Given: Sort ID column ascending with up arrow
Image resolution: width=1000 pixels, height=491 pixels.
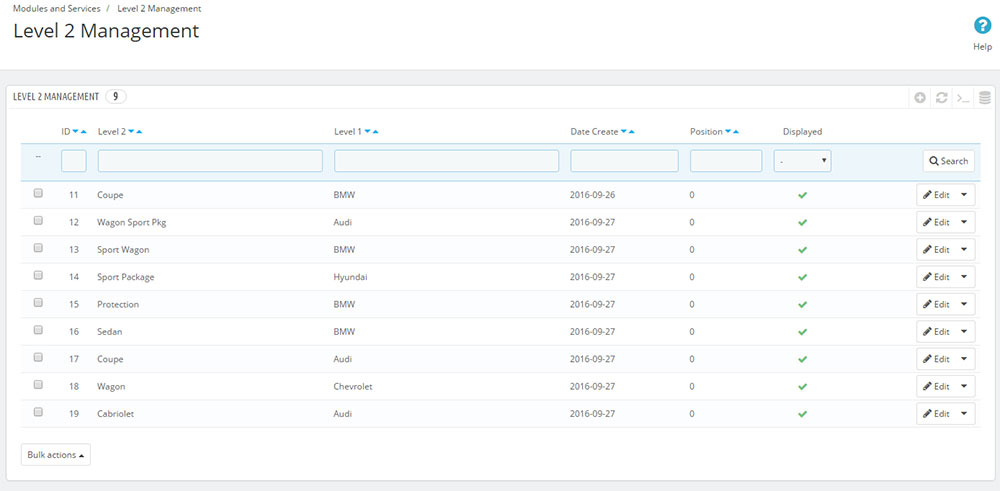Looking at the screenshot, I should 84,131.
